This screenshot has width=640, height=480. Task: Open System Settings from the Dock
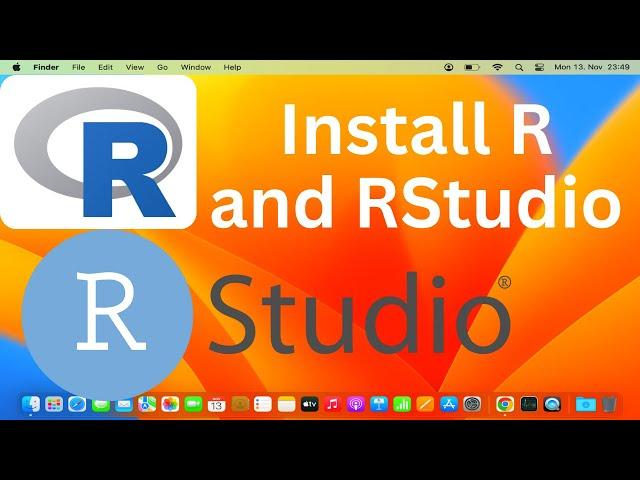pyautogui.click(x=472, y=404)
